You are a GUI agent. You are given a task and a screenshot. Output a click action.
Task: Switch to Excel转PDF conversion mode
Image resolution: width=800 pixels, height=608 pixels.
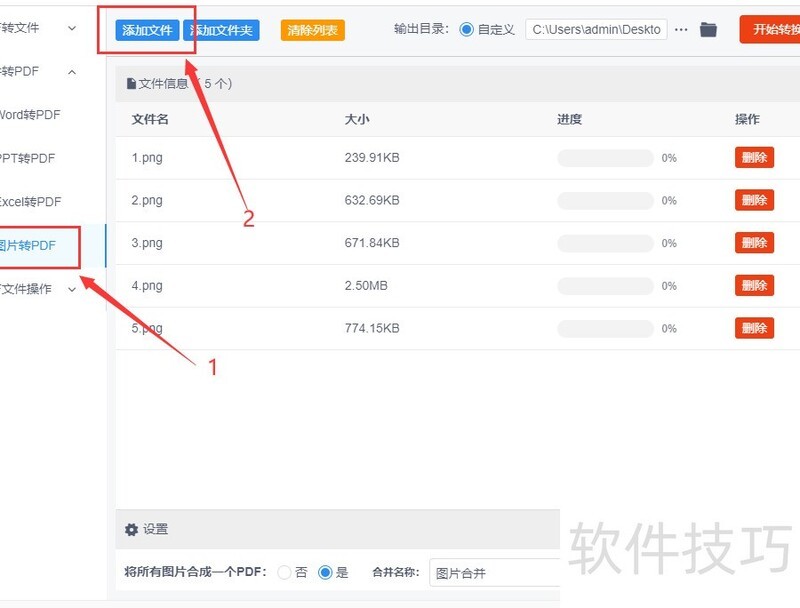pyautogui.click(x=26, y=201)
